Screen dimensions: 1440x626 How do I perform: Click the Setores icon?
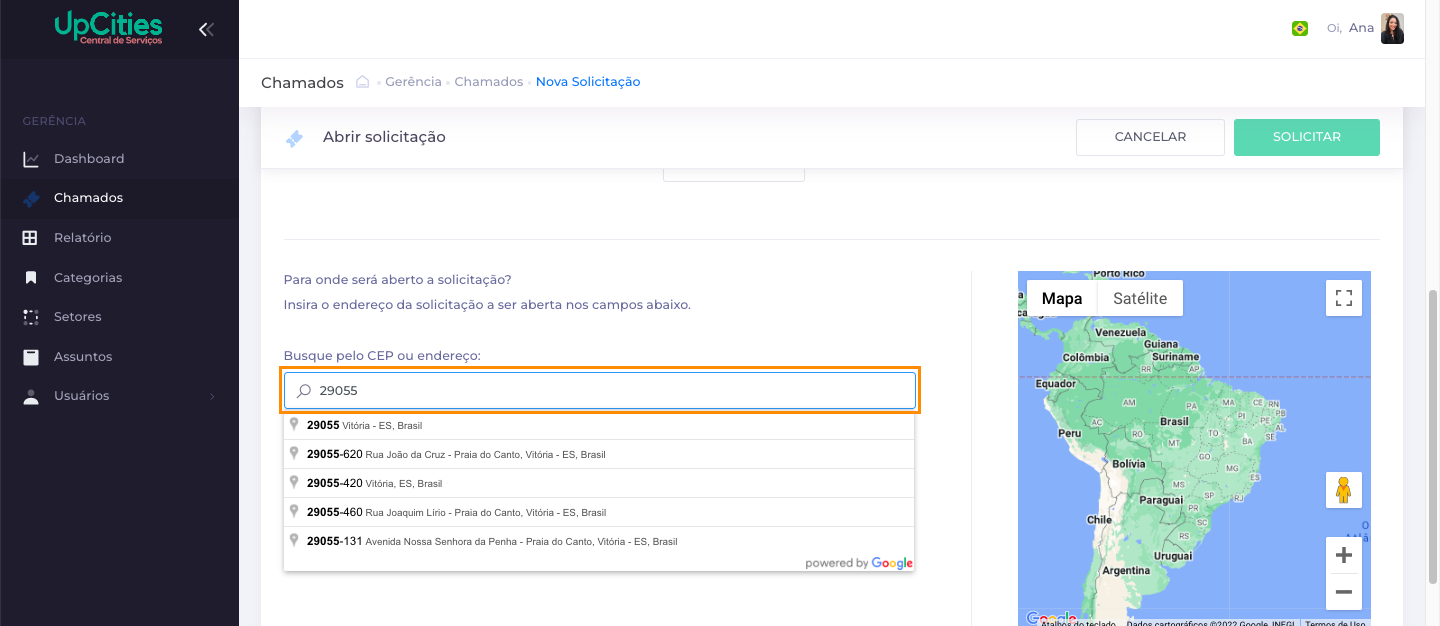[31, 317]
